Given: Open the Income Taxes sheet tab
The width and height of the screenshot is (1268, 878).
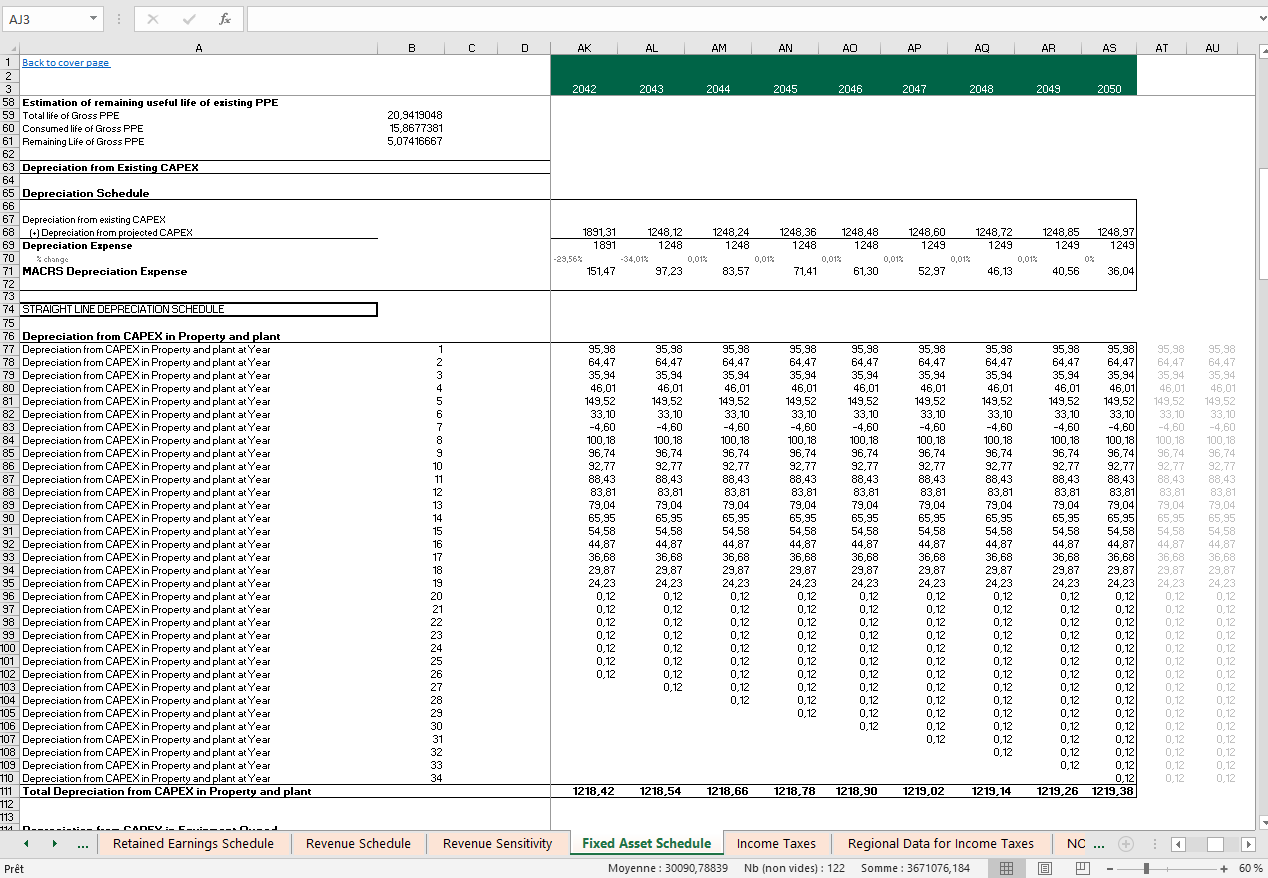Looking at the screenshot, I should 776,844.
